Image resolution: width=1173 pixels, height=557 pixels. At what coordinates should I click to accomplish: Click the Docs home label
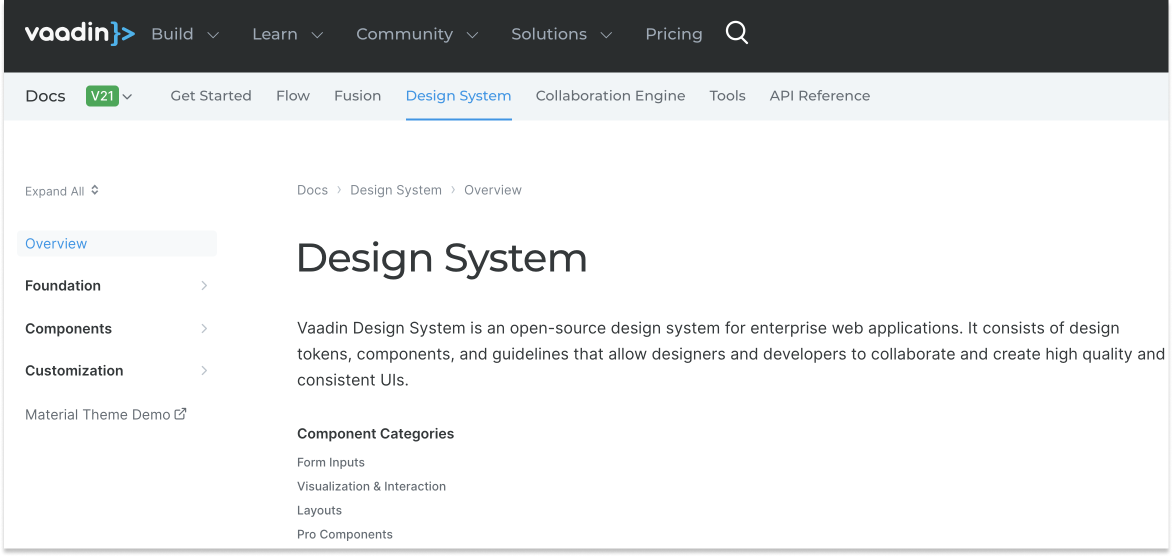click(x=45, y=96)
